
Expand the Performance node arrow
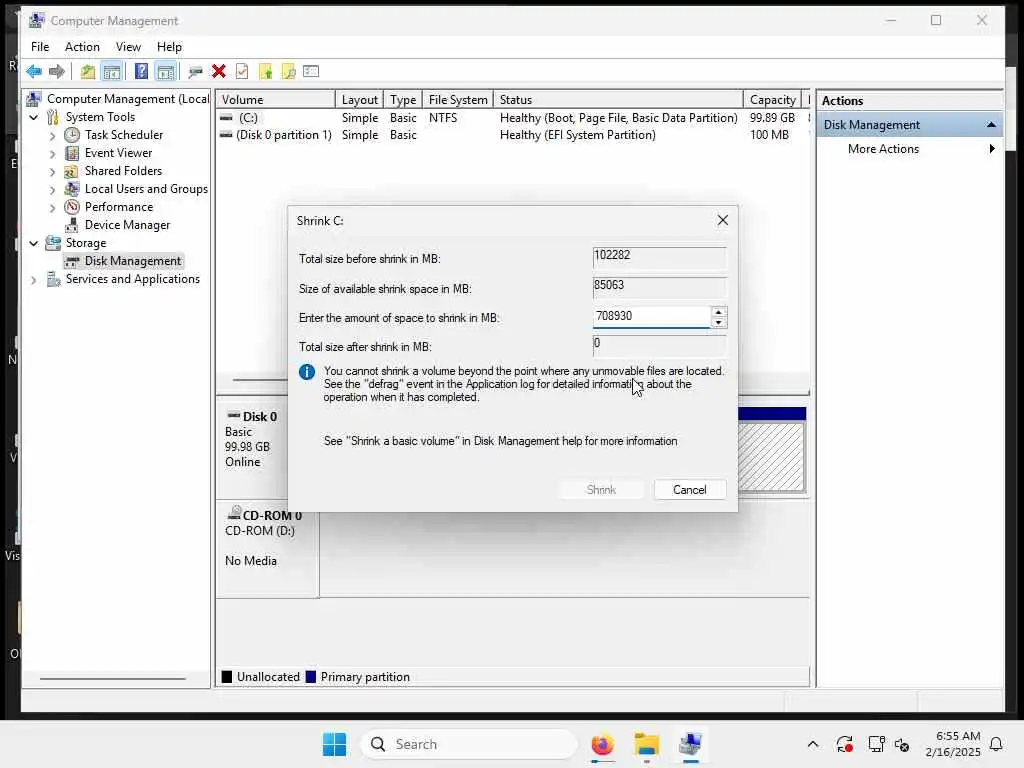tap(52, 208)
